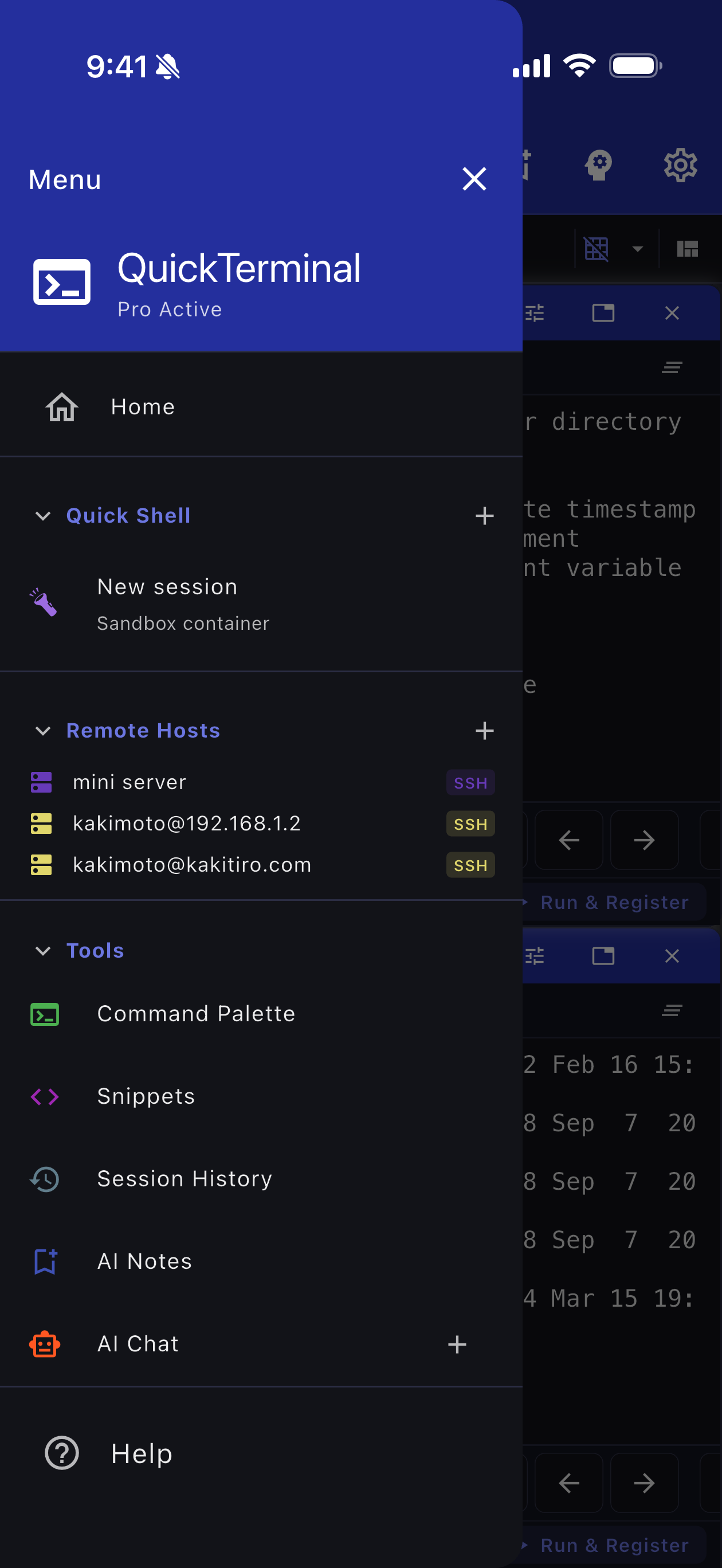Close the Menu drawer with the X icon
This screenshot has height=1568, width=722.
tap(474, 179)
